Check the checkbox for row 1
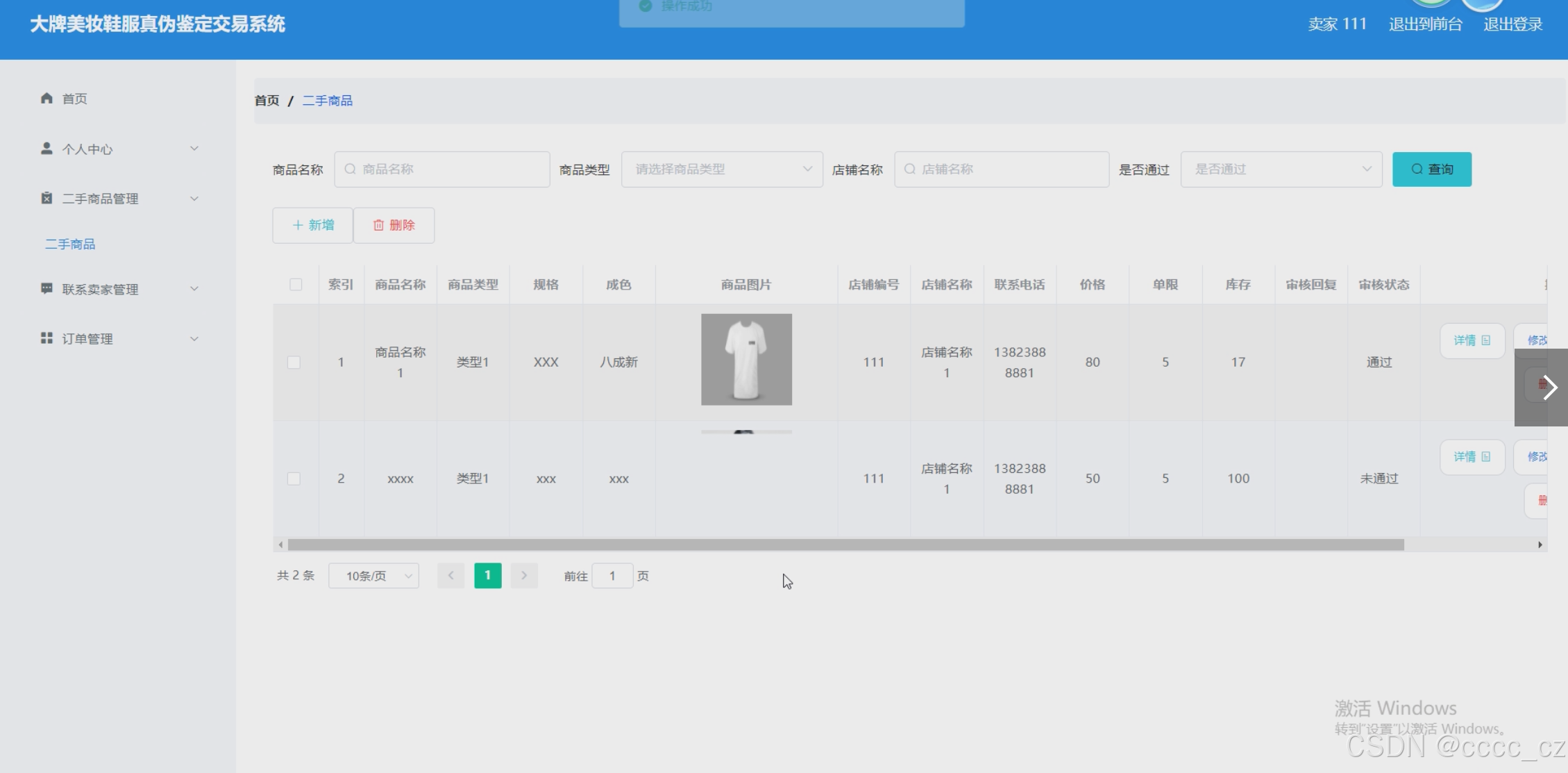 [294, 363]
